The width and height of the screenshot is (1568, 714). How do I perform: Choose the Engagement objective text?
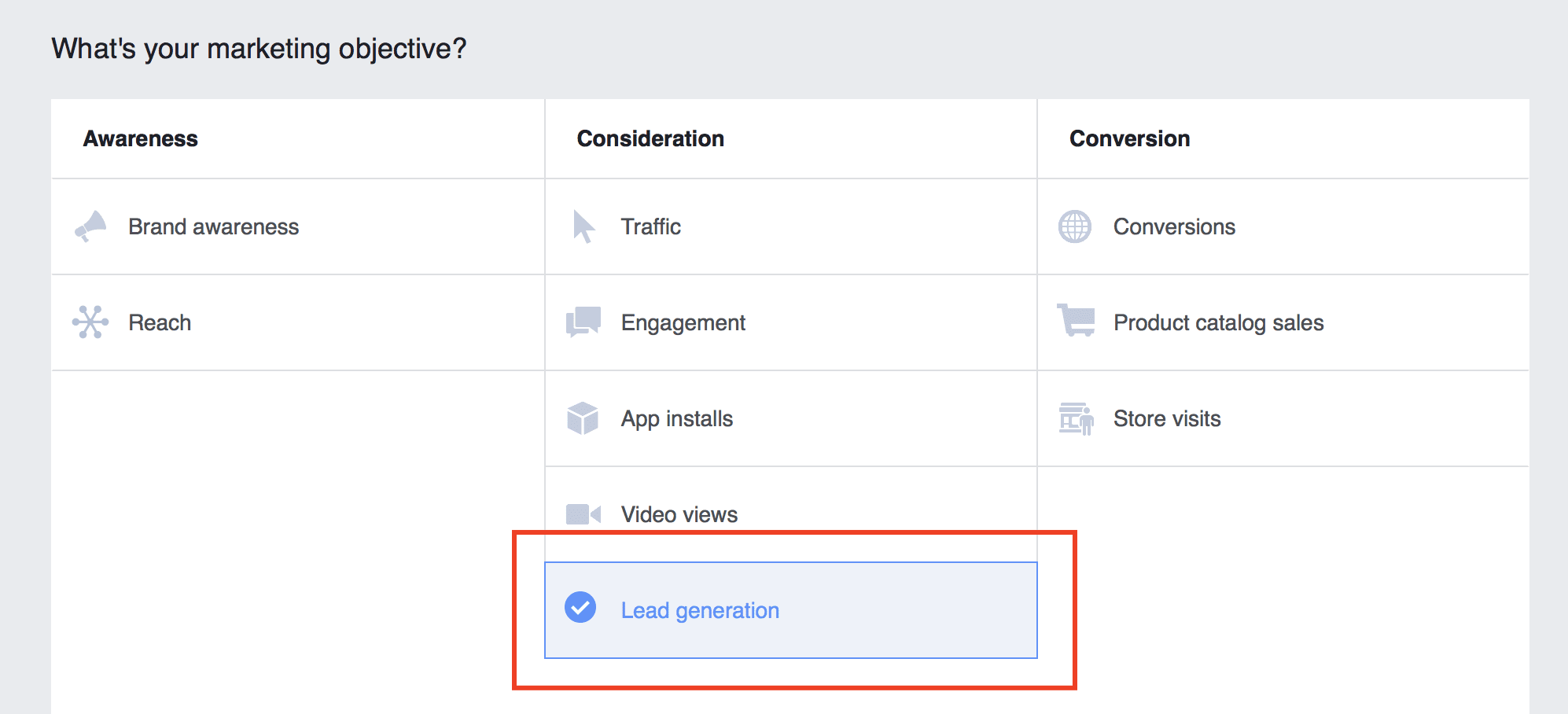[683, 323]
